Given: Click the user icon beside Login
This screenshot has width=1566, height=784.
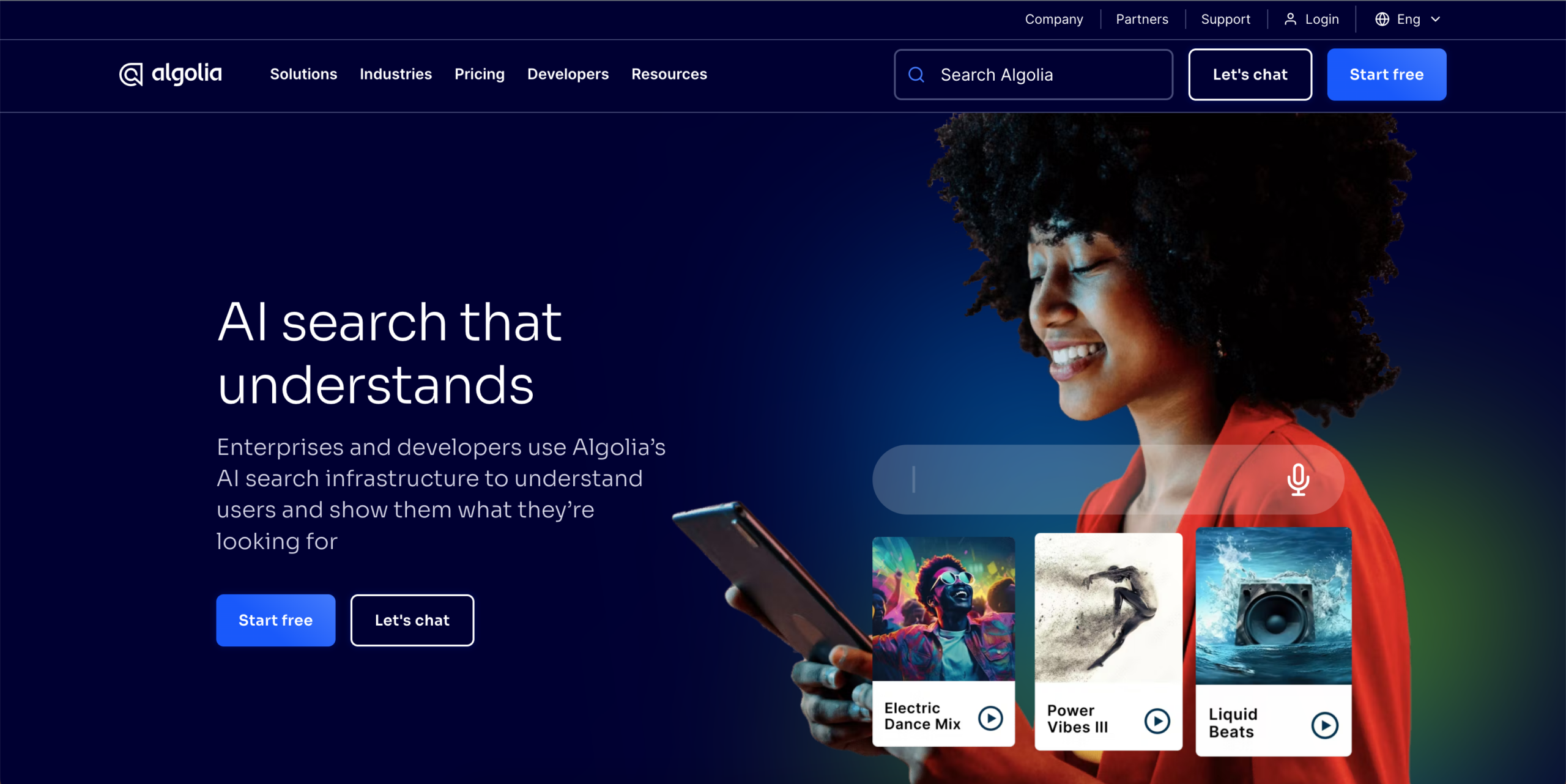Looking at the screenshot, I should (1290, 20).
